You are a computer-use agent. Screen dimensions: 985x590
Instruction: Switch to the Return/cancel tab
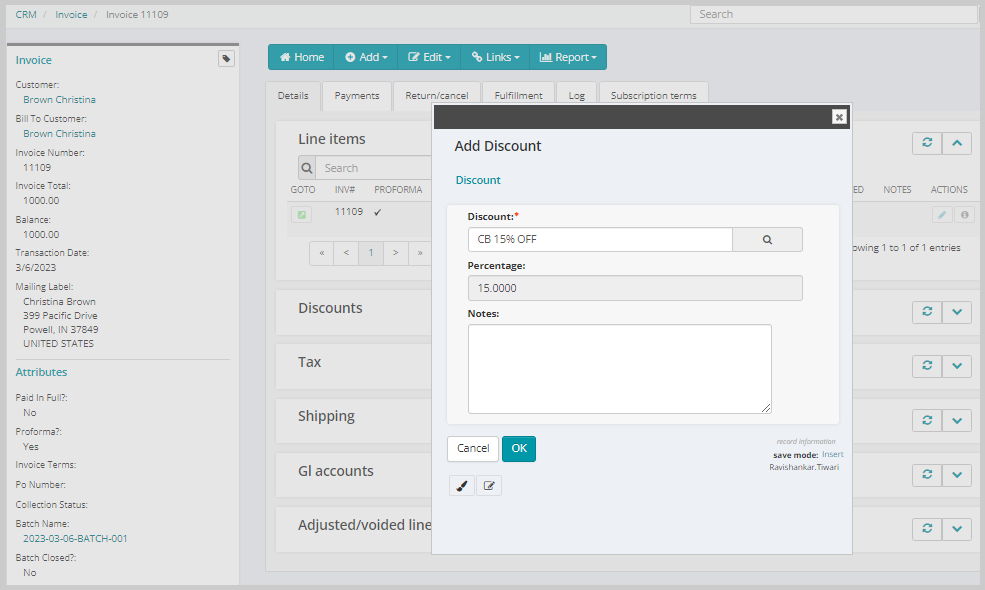point(437,96)
